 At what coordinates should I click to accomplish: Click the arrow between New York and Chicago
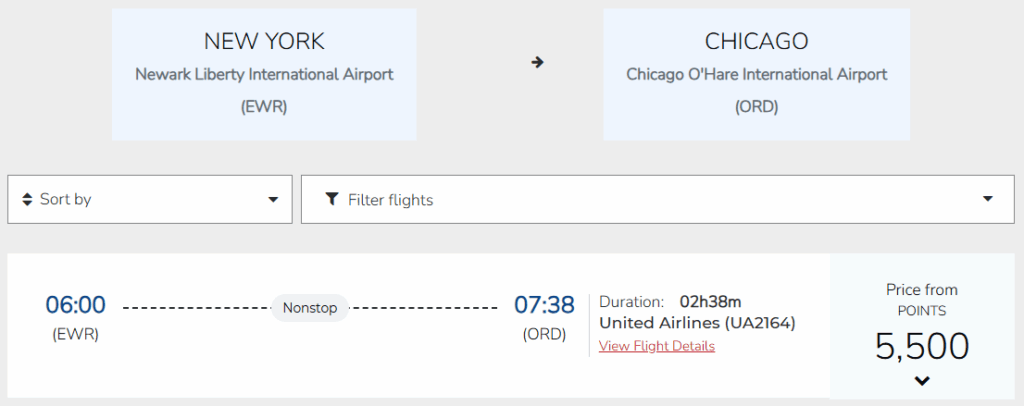537,62
